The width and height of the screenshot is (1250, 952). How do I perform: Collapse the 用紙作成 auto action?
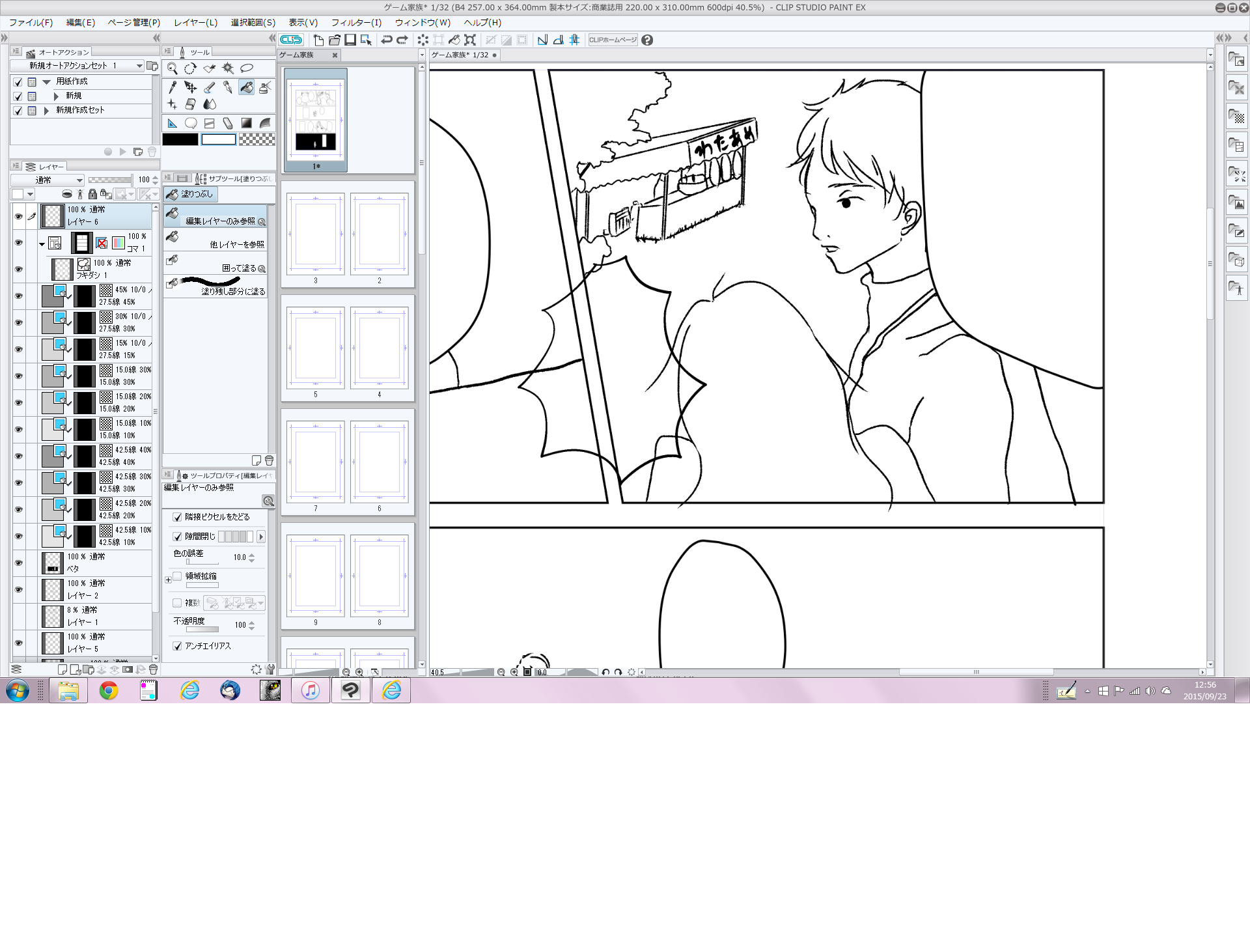coord(46,82)
